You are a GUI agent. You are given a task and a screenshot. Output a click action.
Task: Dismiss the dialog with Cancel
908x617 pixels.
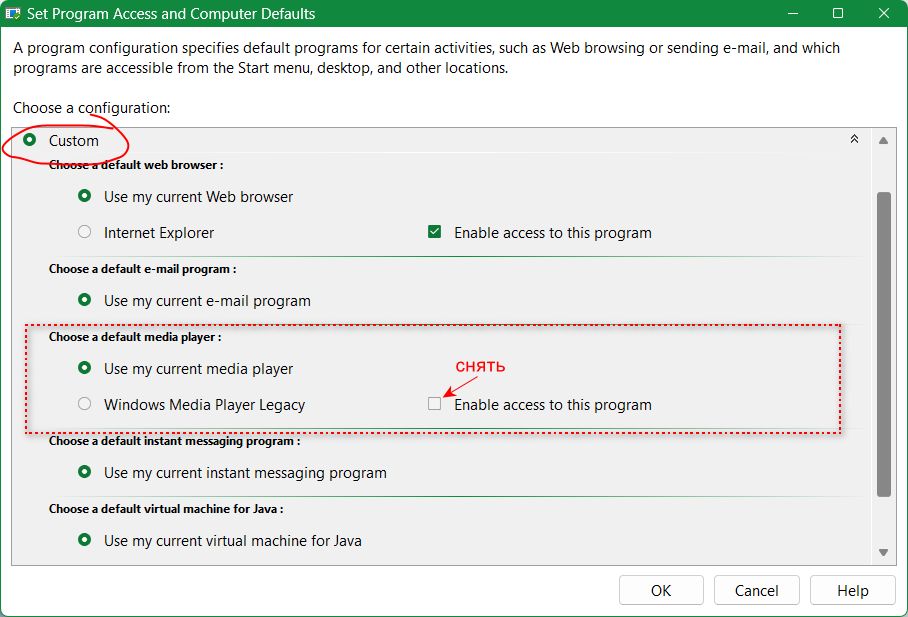pos(756,590)
